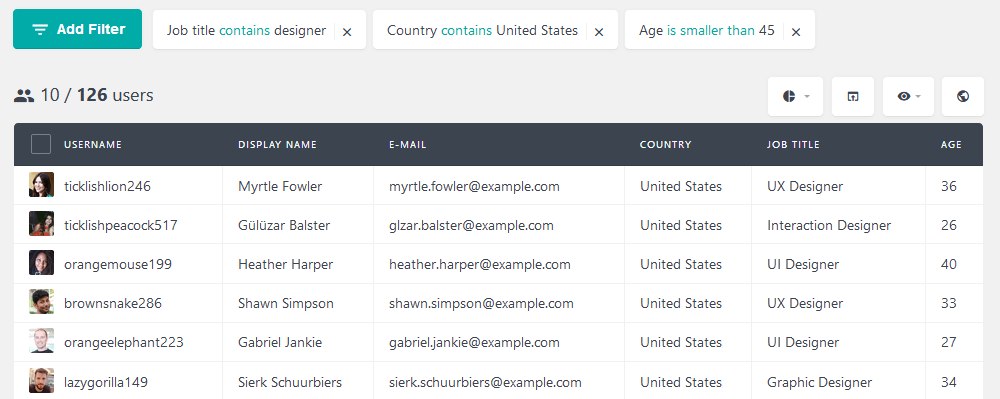Open username orangeelephant223
This screenshot has width=1000, height=399.
(124, 342)
